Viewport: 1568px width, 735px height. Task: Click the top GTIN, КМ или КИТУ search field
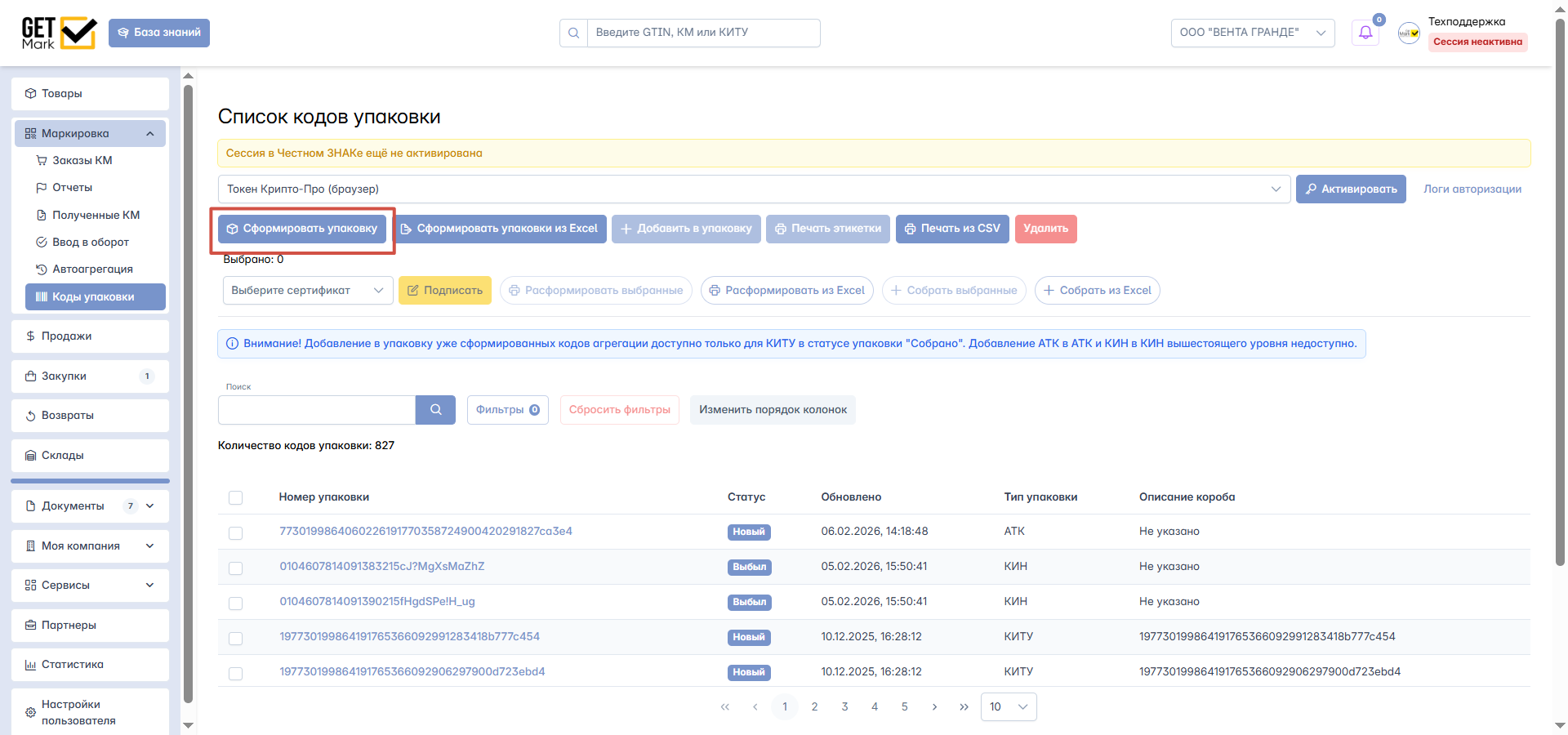(703, 33)
